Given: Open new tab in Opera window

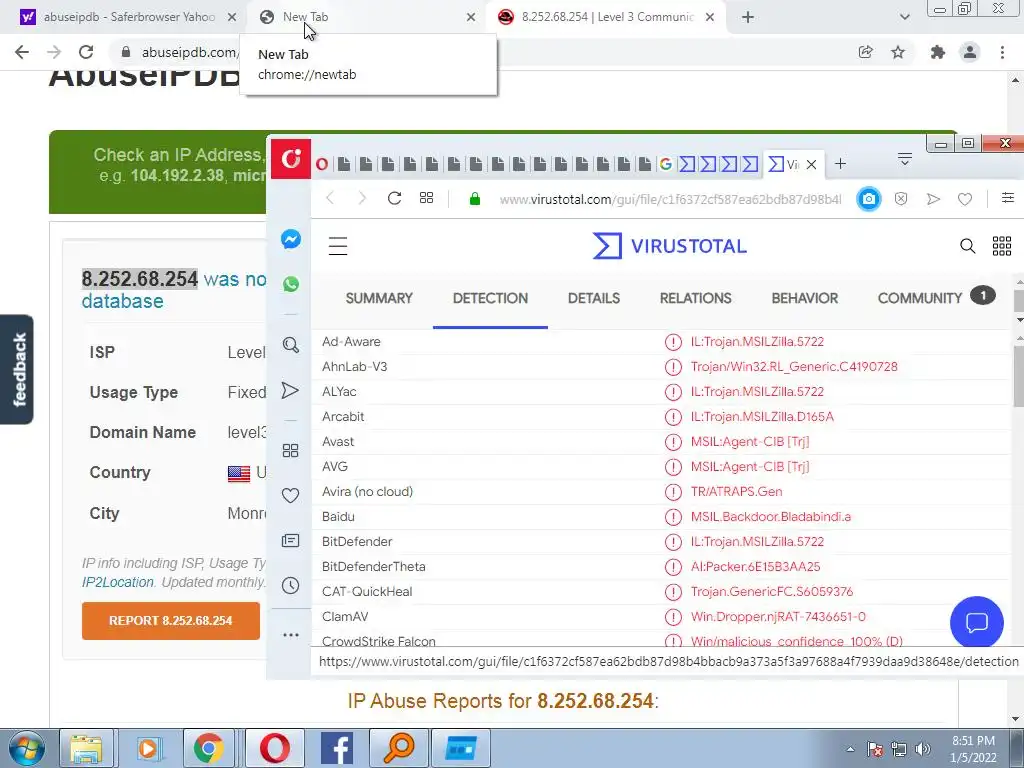Looking at the screenshot, I should click(840, 164).
